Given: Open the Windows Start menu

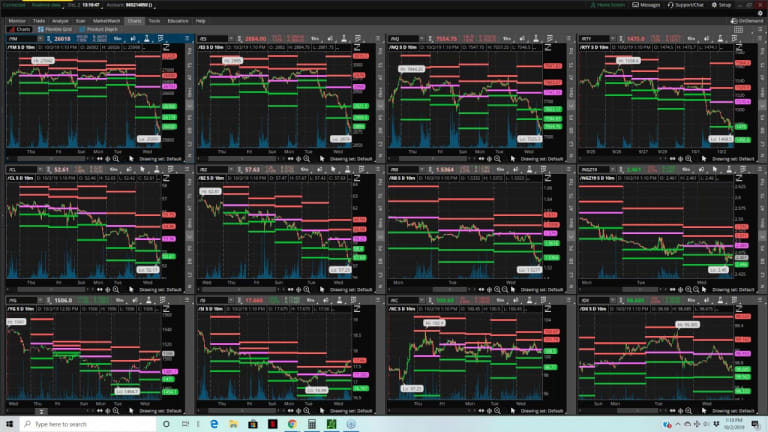Looking at the screenshot, I should [9, 424].
